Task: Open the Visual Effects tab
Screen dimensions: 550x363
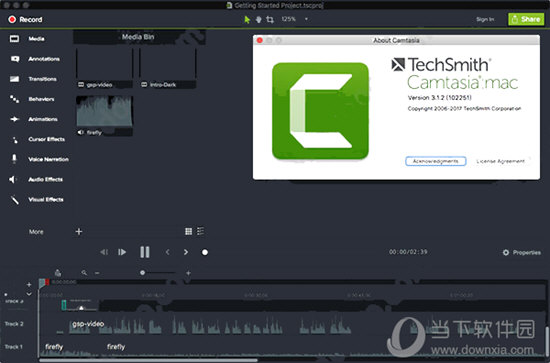Action: pos(36,200)
